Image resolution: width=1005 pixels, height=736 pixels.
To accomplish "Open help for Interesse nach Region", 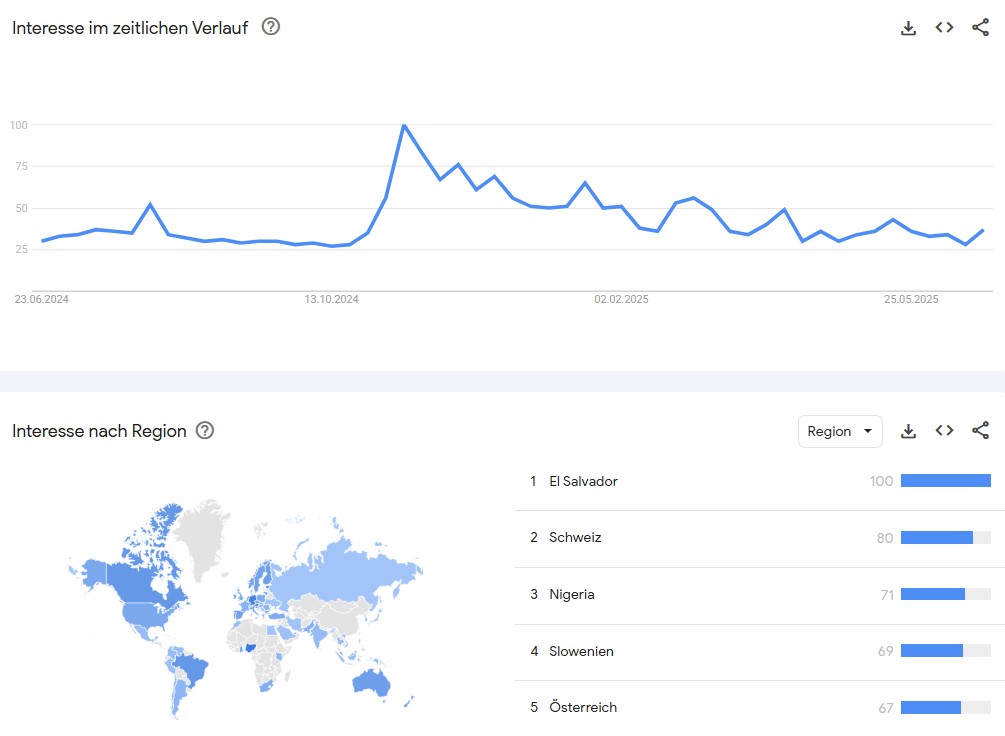I will pyautogui.click(x=204, y=430).
